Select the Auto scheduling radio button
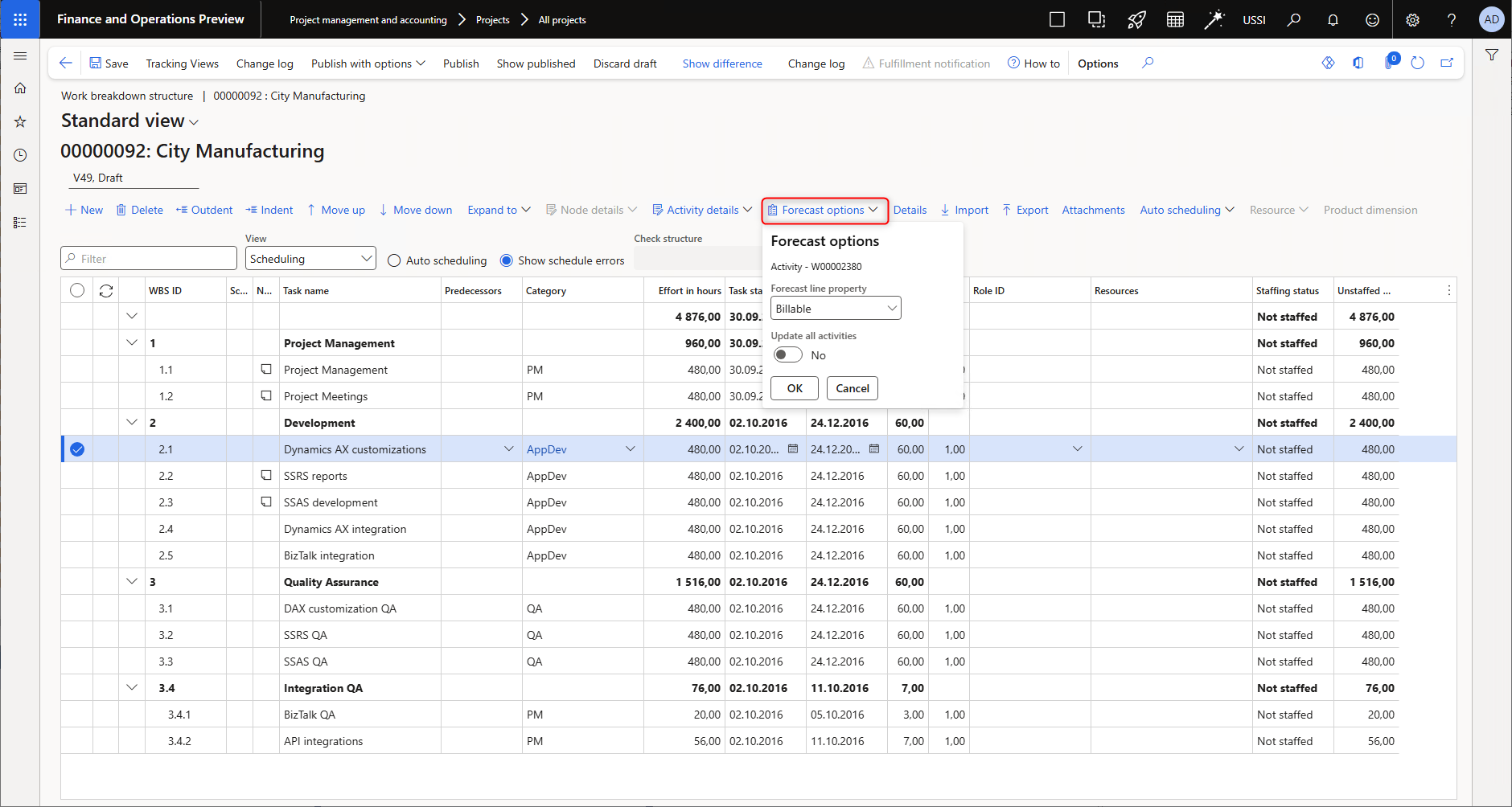 pyautogui.click(x=394, y=260)
